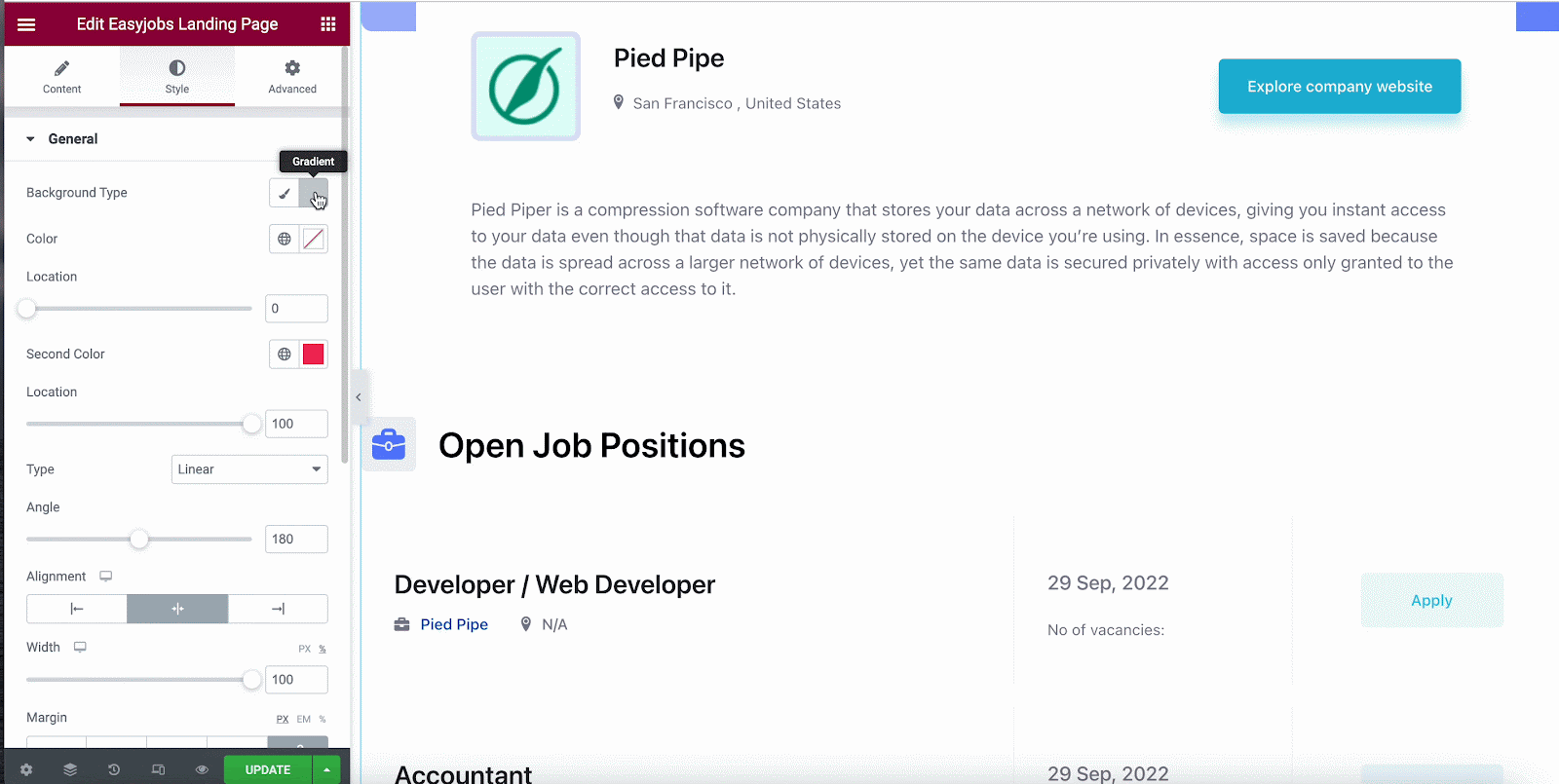Set alignment to center

pyautogui.click(x=177, y=609)
